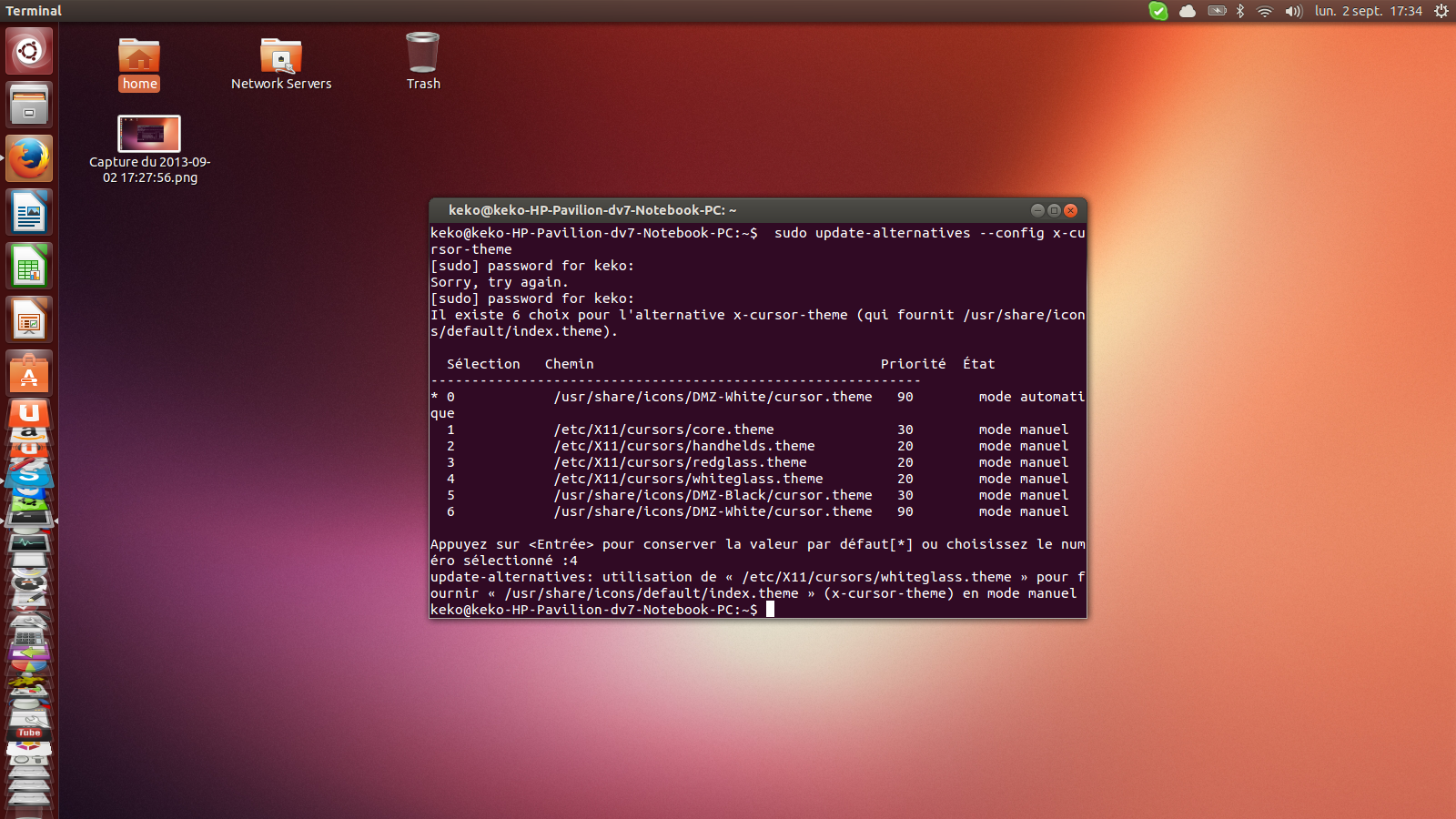The height and width of the screenshot is (819, 1456).
Task: Open the clock showing lun. 2 sept. 17:34
Action: click(1368, 11)
